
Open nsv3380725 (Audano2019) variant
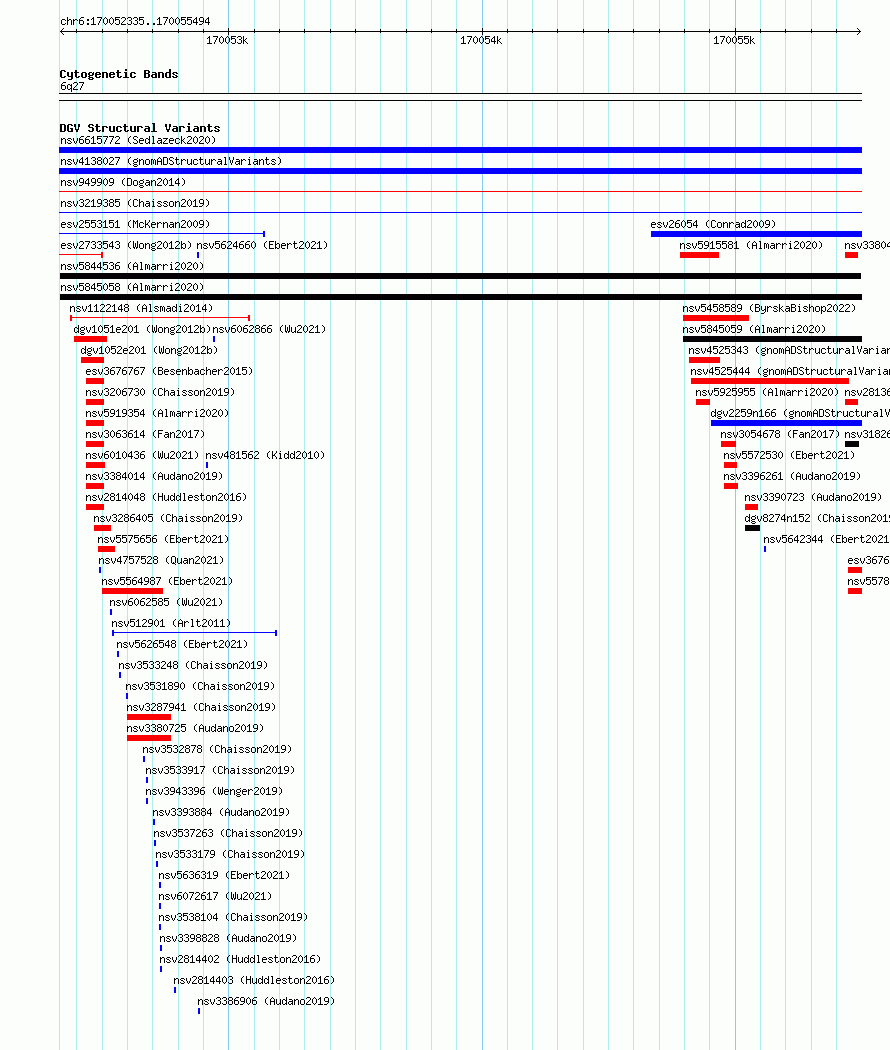coord(196,728)
